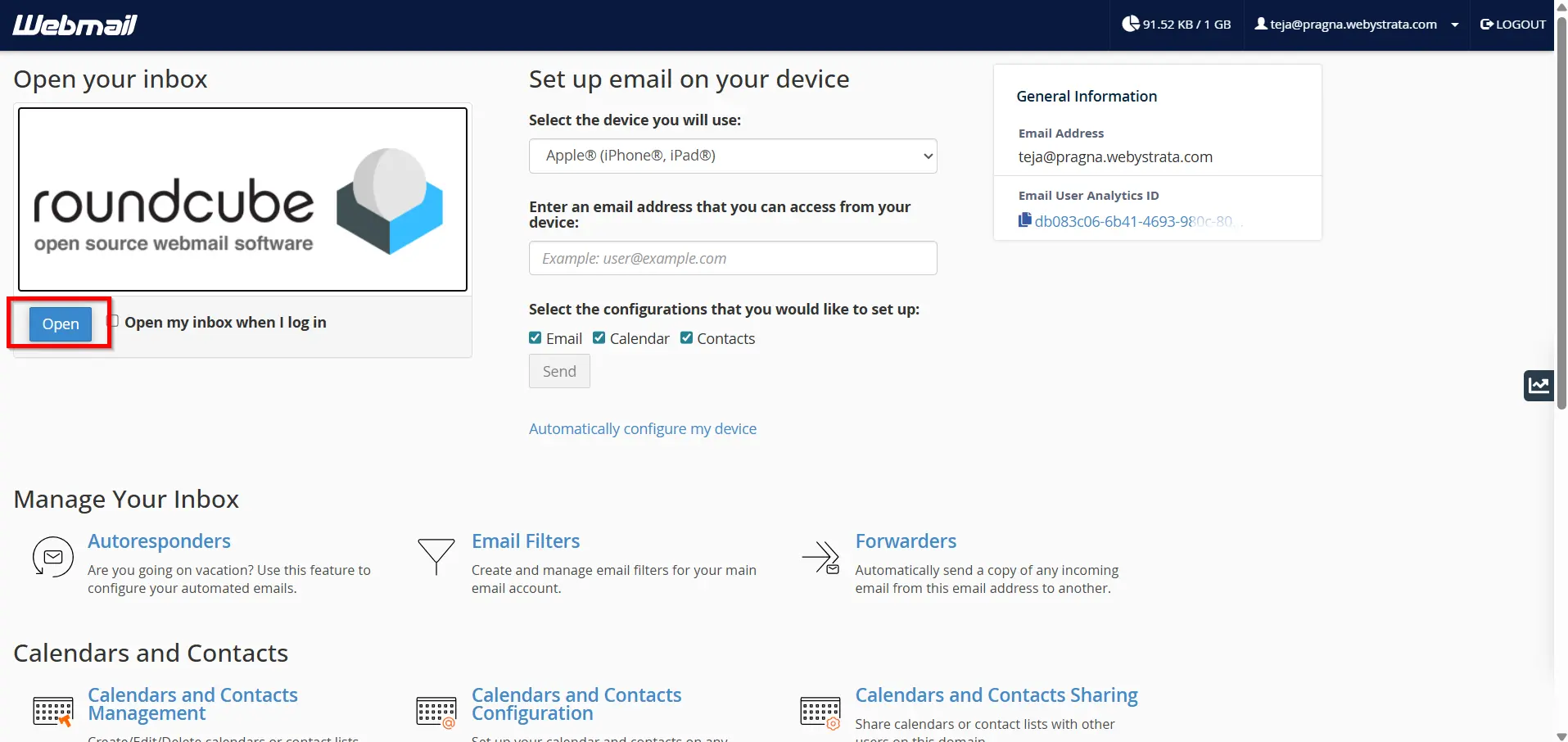The height and width of the screenshot is (742, 1568).
Task: Open the Roundcube webmail thumbnail
Action: (242, 199)
